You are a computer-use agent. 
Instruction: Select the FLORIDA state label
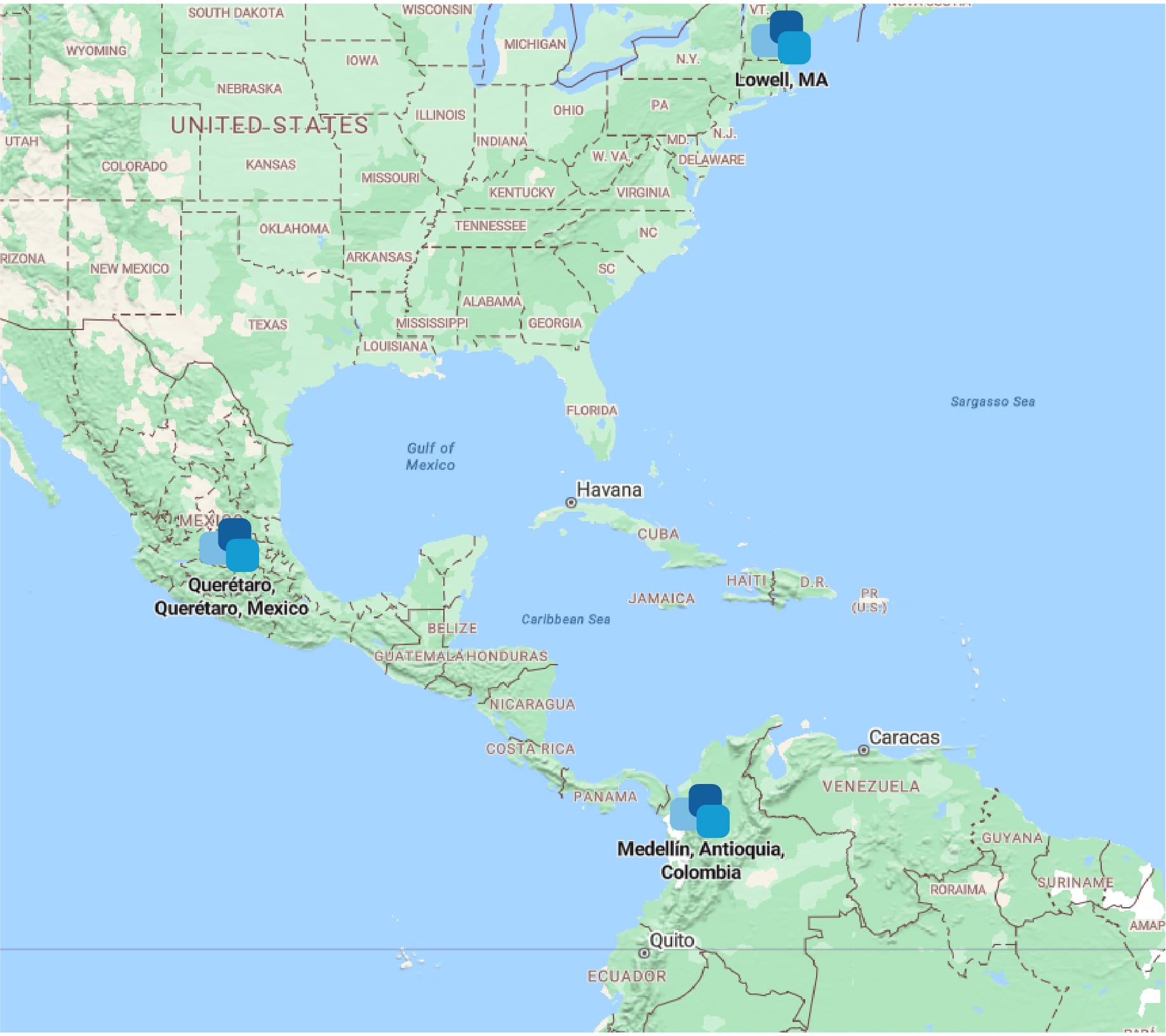591,411
